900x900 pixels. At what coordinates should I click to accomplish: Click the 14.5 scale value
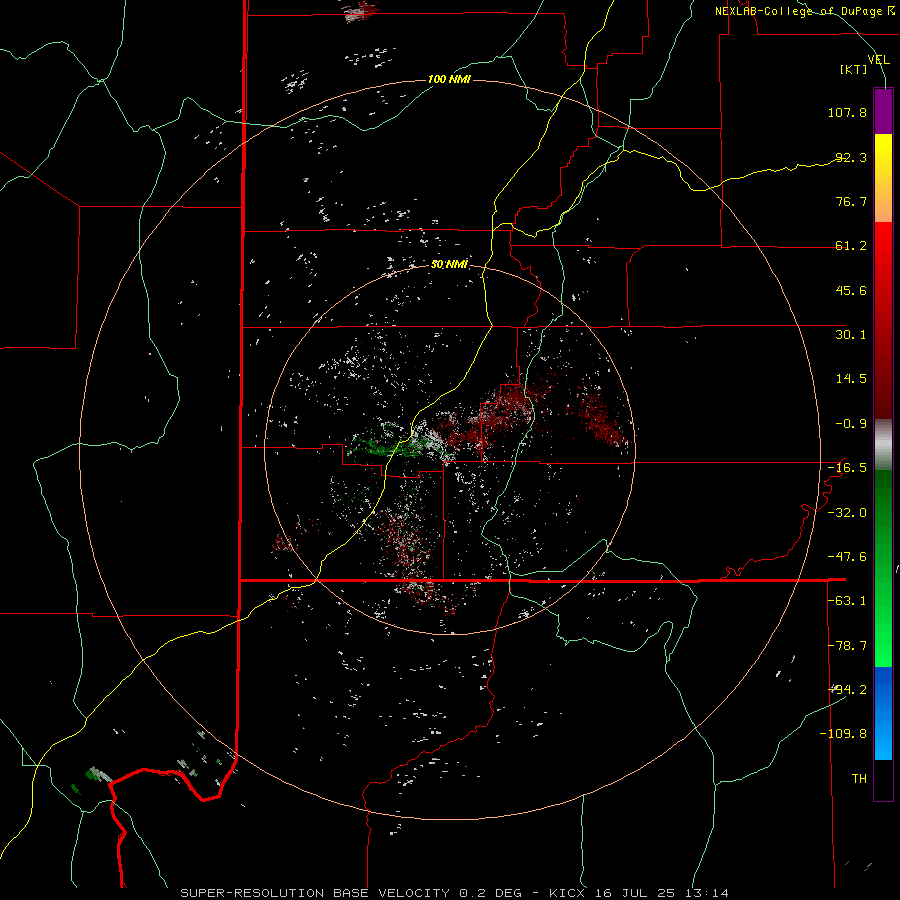tap(851, 379)
